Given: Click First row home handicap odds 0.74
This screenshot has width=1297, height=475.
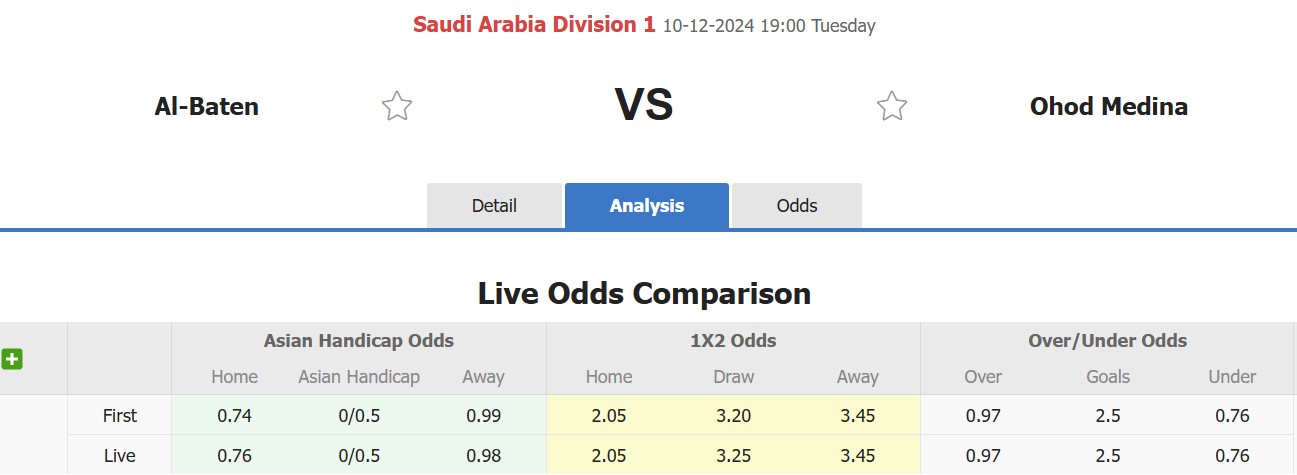Looking at the screenshot, I should click(234, 416).
